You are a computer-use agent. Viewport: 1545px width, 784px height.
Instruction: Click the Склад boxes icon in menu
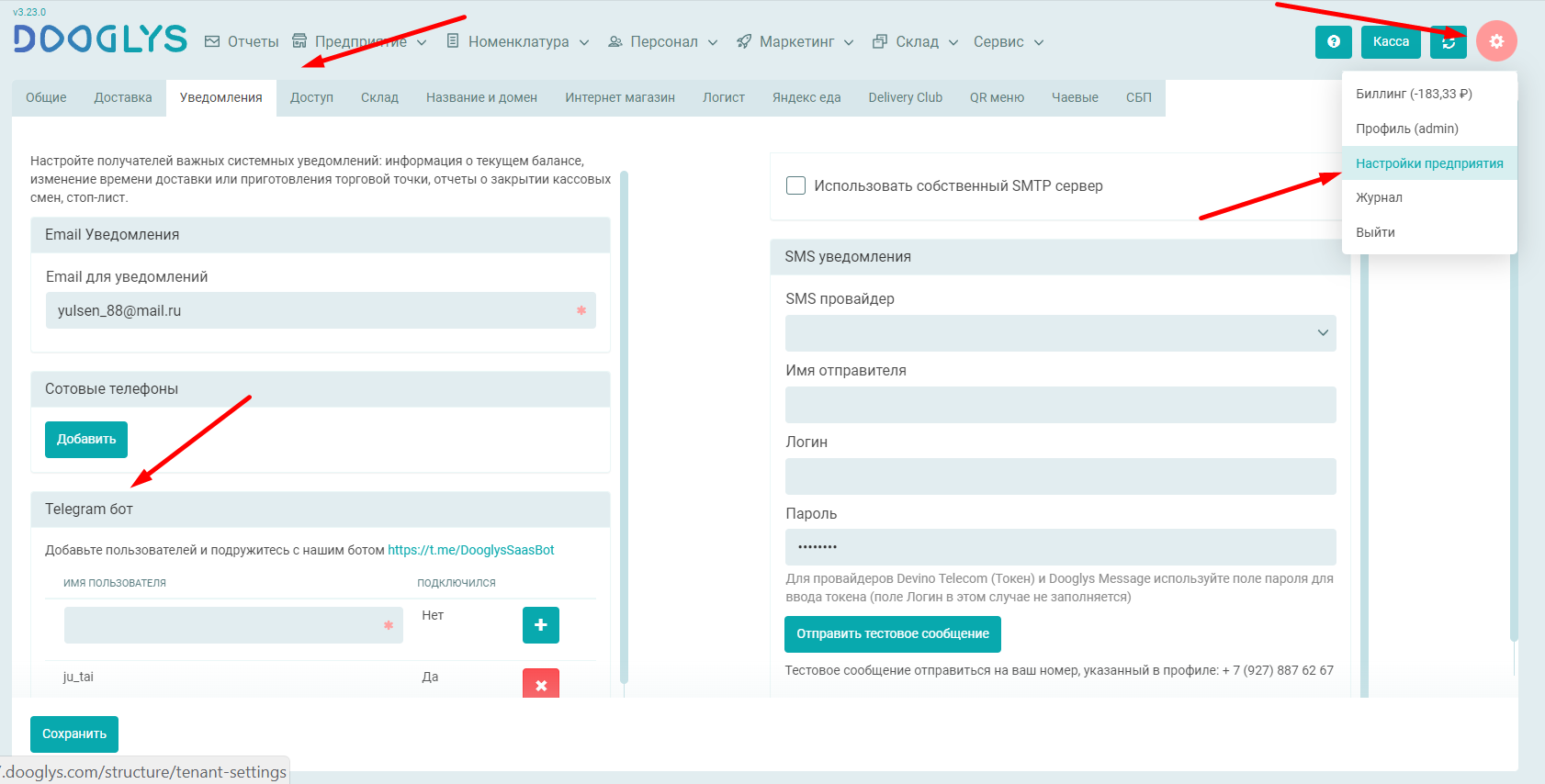click(880, 41)
